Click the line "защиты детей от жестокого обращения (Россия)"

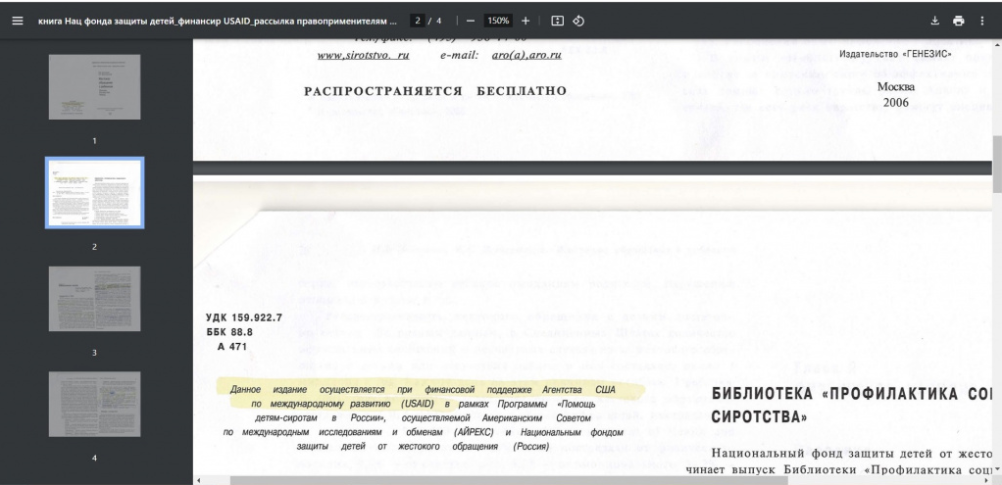pos(423,447)
